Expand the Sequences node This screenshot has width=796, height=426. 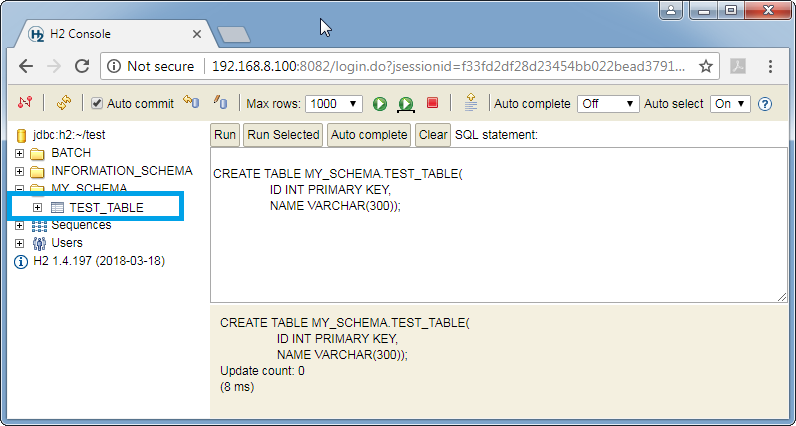click(20, 225)
